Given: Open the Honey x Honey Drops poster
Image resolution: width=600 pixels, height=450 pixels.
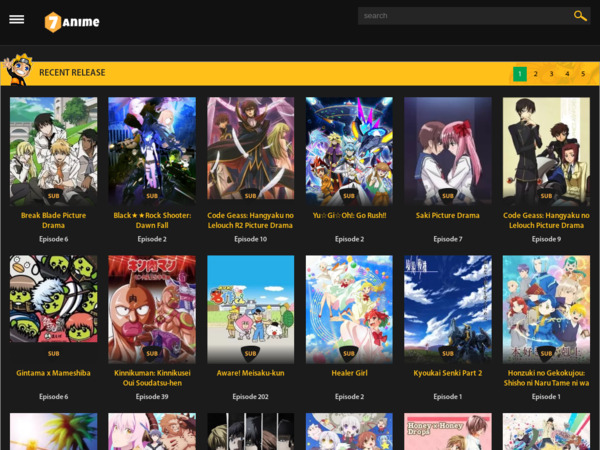Looking at the screenshot, I should (x=448, y=431).
